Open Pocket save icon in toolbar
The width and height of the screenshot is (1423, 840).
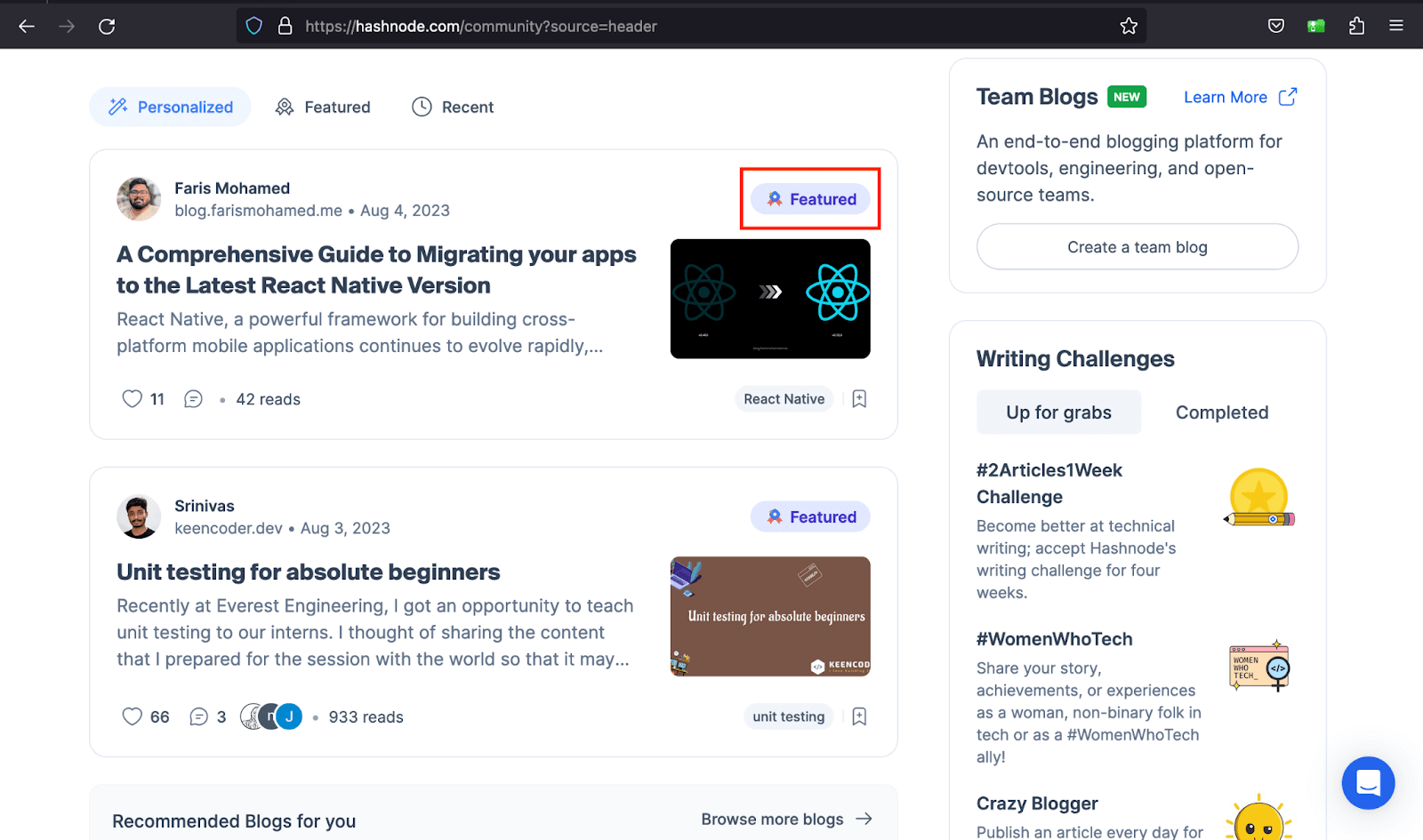1276,26
